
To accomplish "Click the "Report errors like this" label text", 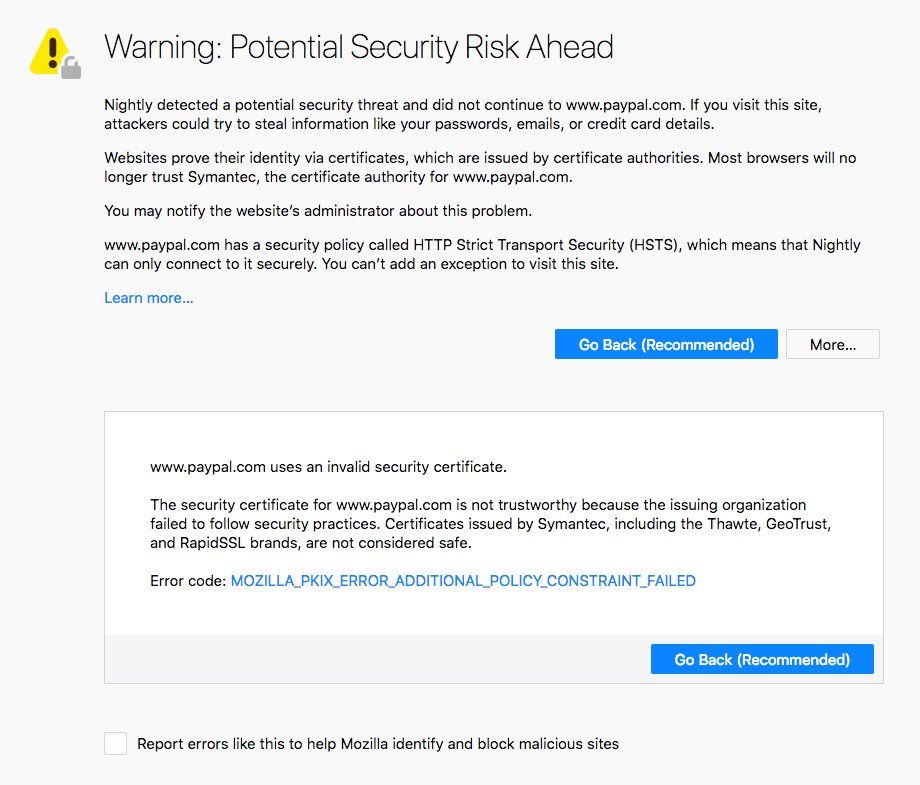I will click(378, 744).
